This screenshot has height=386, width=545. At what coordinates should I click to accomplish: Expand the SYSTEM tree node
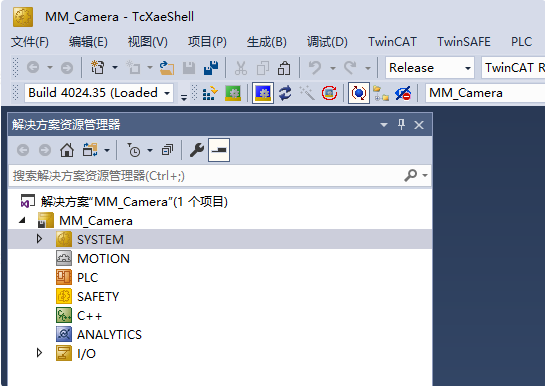pos(39,239)
